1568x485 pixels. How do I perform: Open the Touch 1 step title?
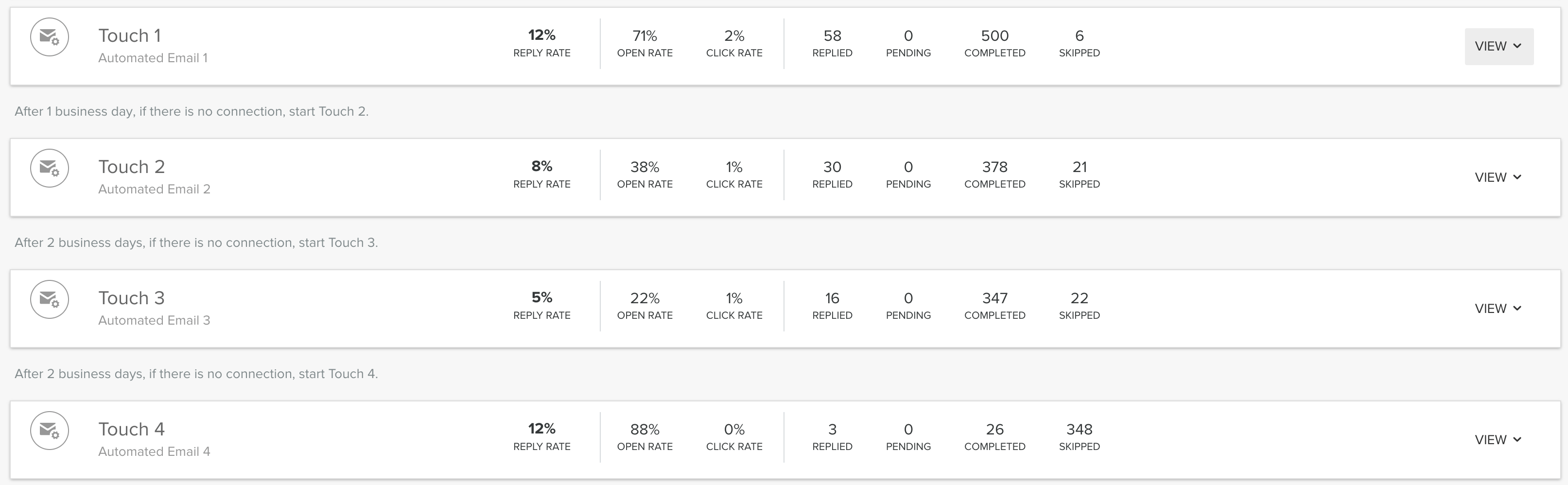click(x=130, y=36)
